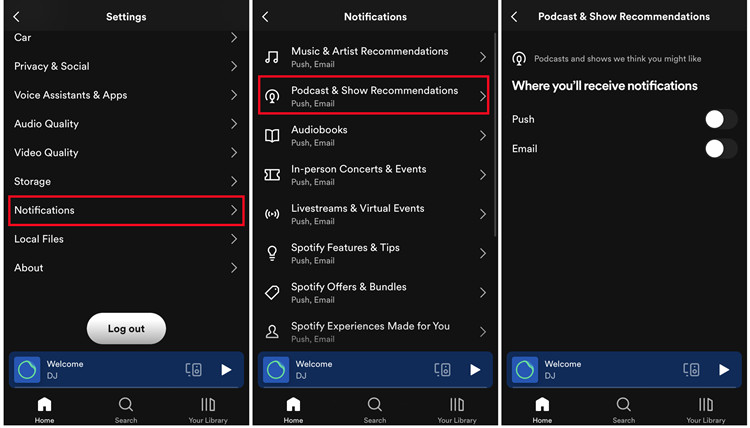Open Podcast & Show Recommendations row
The image size is (750, 428).
point(374,95)
